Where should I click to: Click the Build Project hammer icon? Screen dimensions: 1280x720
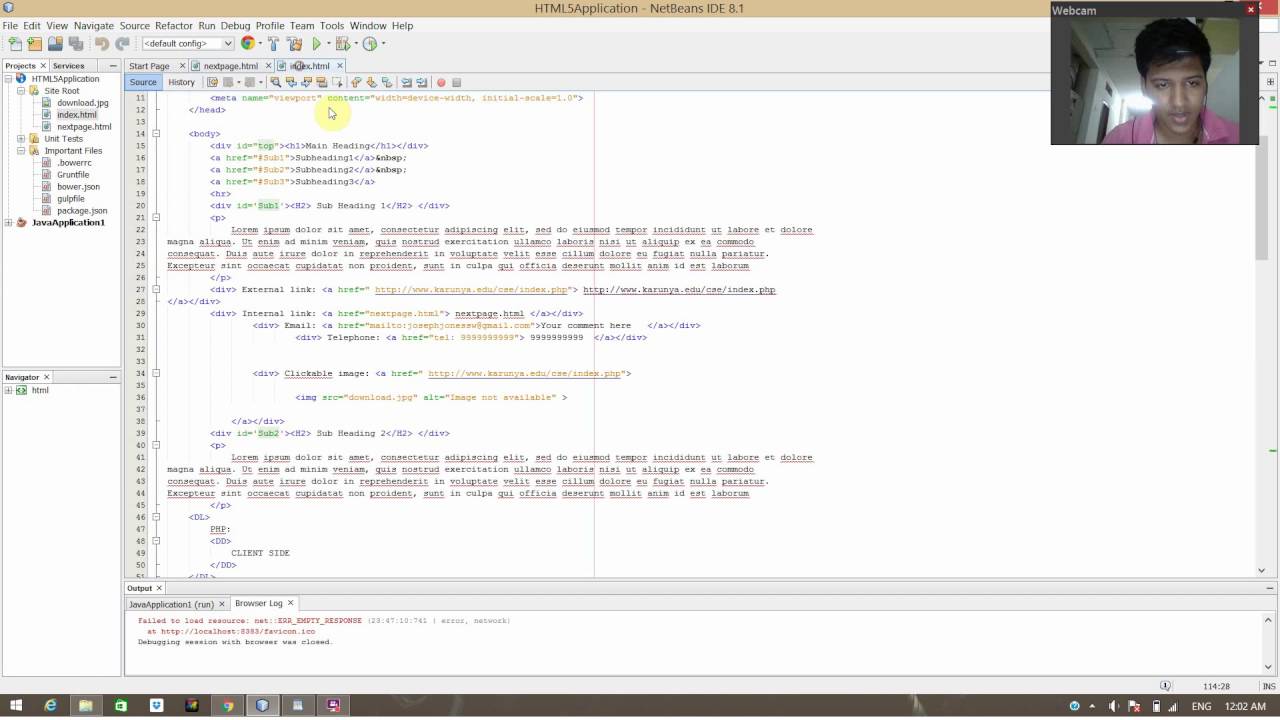click(274, 44)
